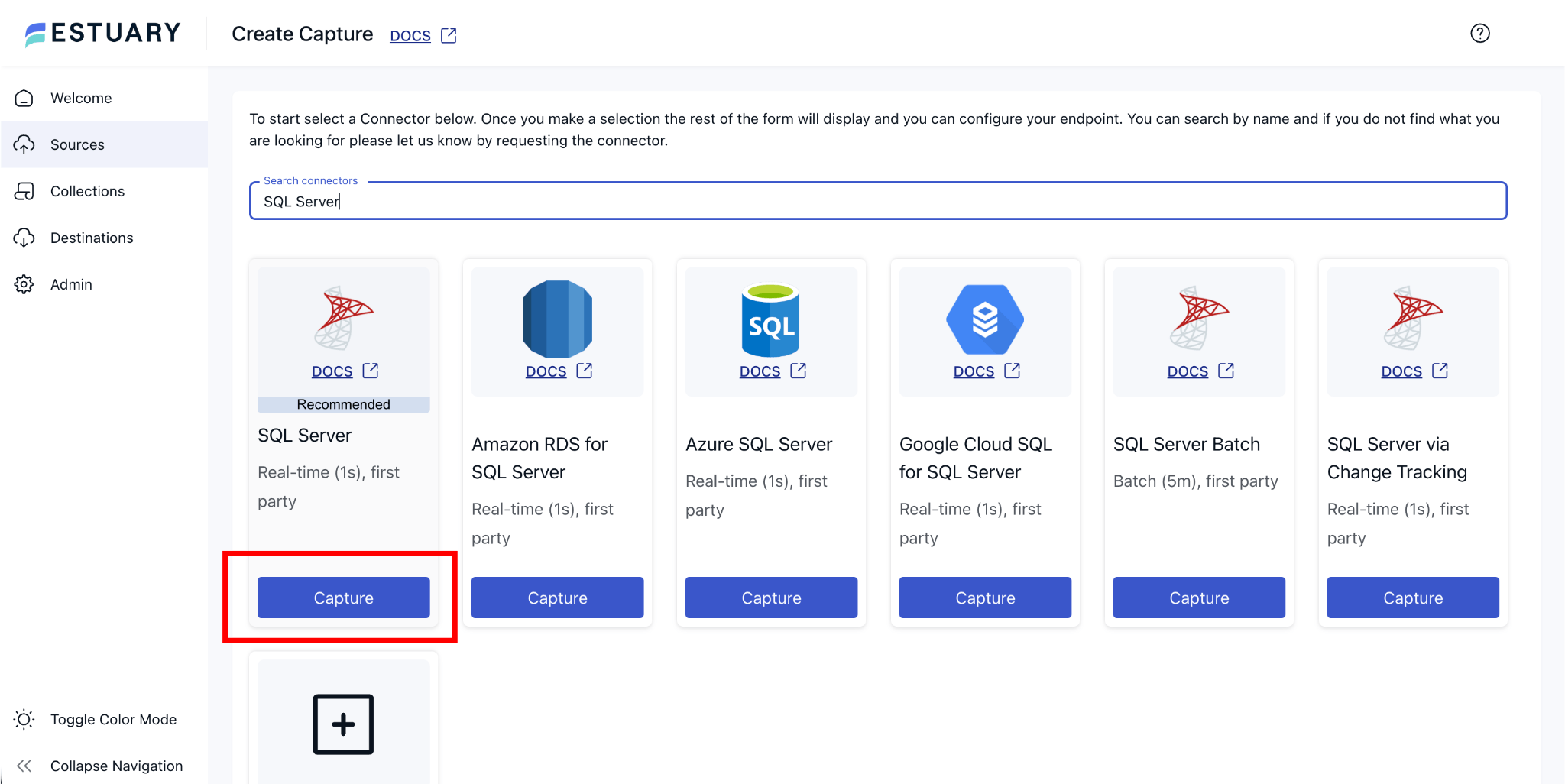
Task: Click the "Google Cloud SQL for SQL Server" title
Action: (976, 458)
